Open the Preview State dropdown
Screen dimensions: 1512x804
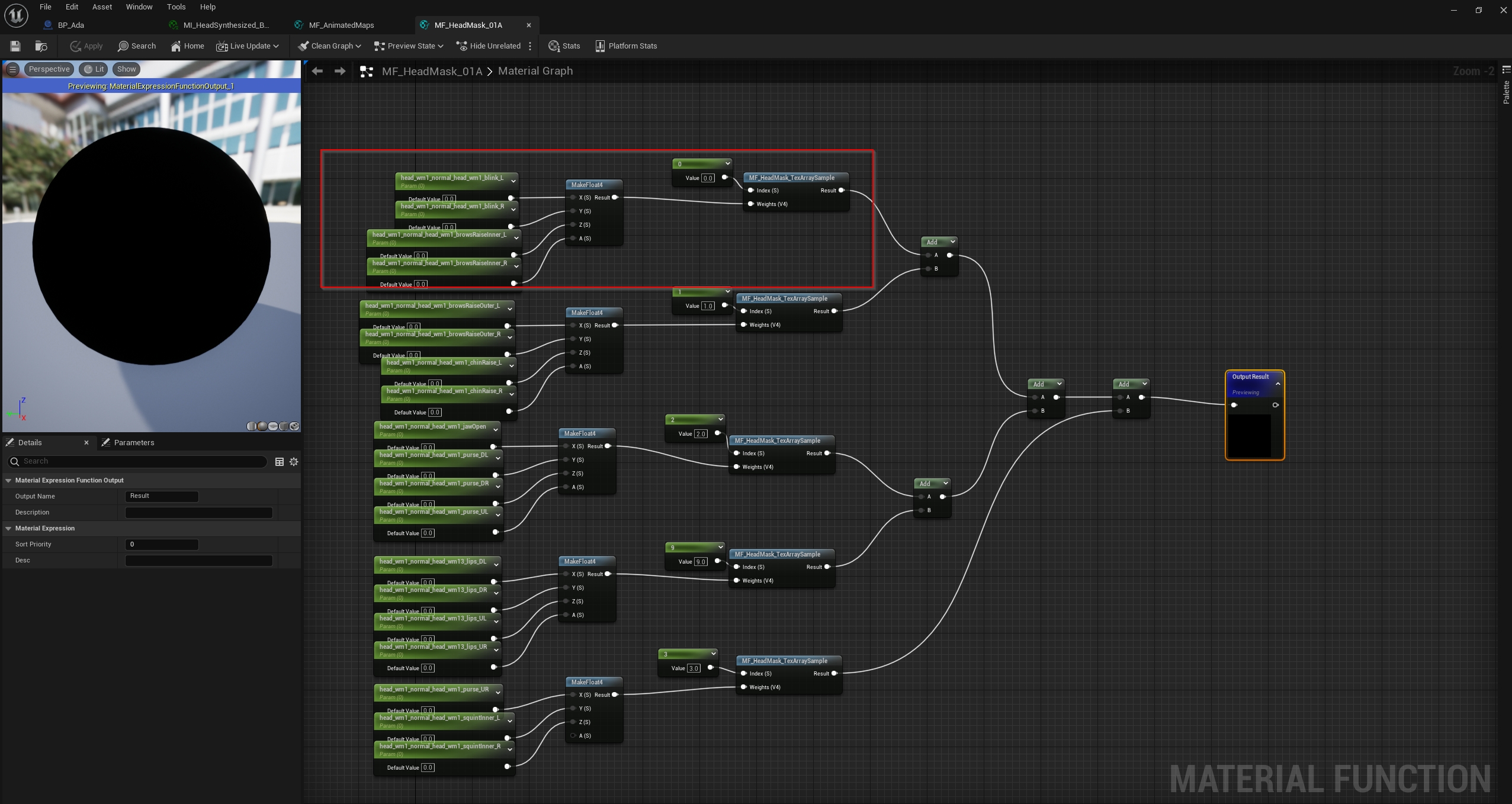coord(407,46)
